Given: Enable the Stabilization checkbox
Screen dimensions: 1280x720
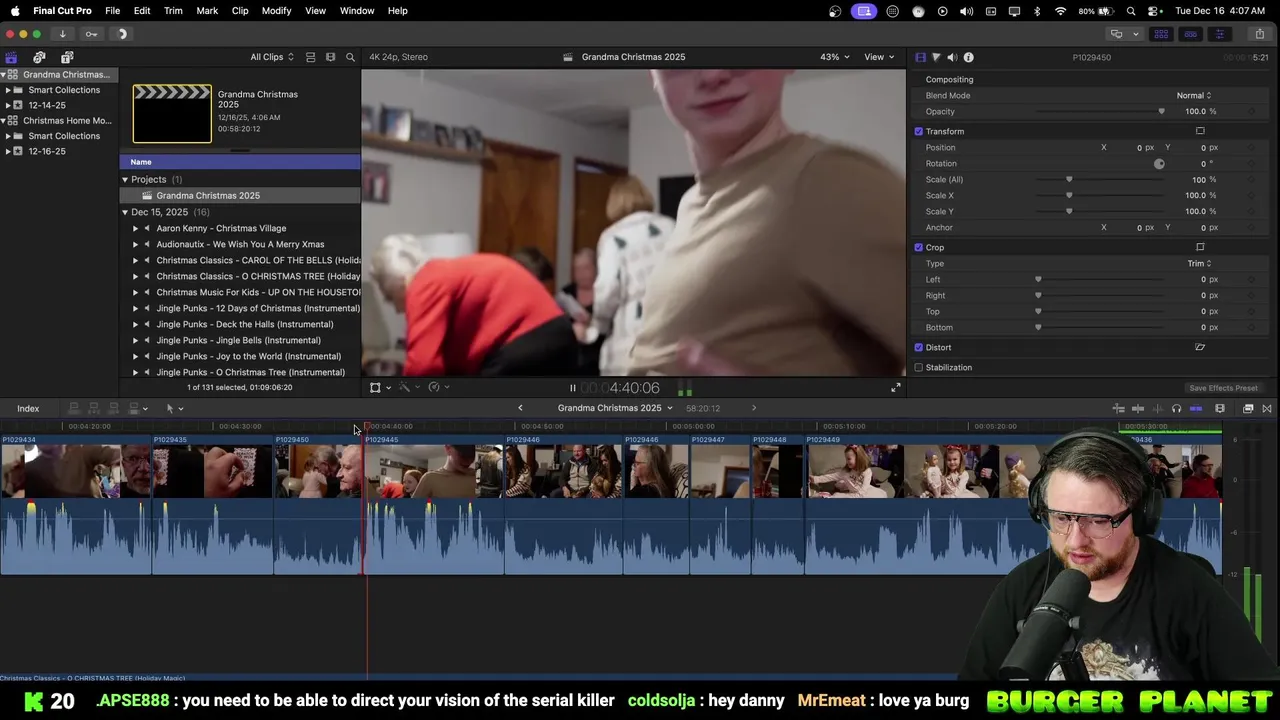Looking at the screenshot, I should click(918, 367).
